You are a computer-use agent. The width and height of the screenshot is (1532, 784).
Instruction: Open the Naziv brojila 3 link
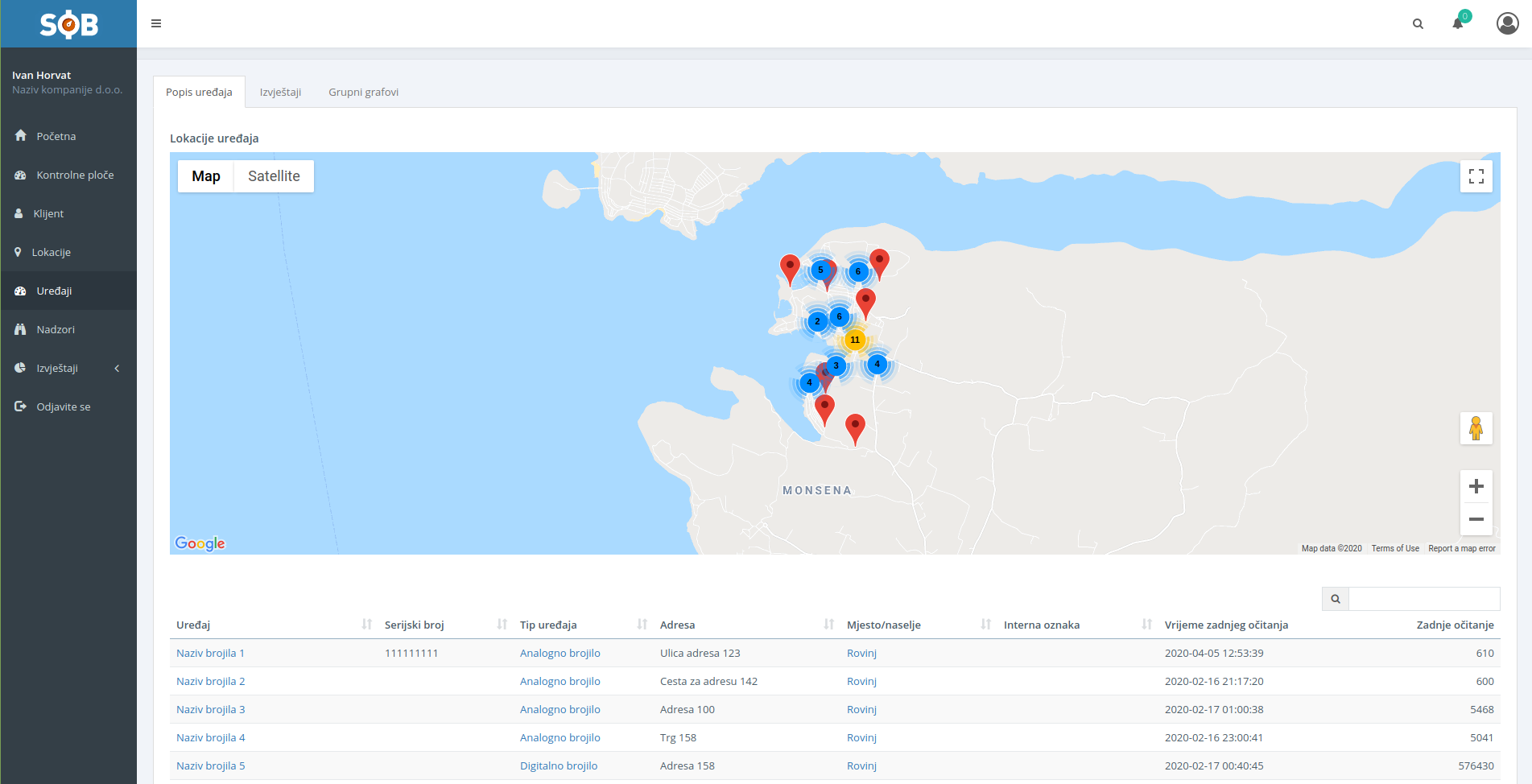click(x=210, y=709)
